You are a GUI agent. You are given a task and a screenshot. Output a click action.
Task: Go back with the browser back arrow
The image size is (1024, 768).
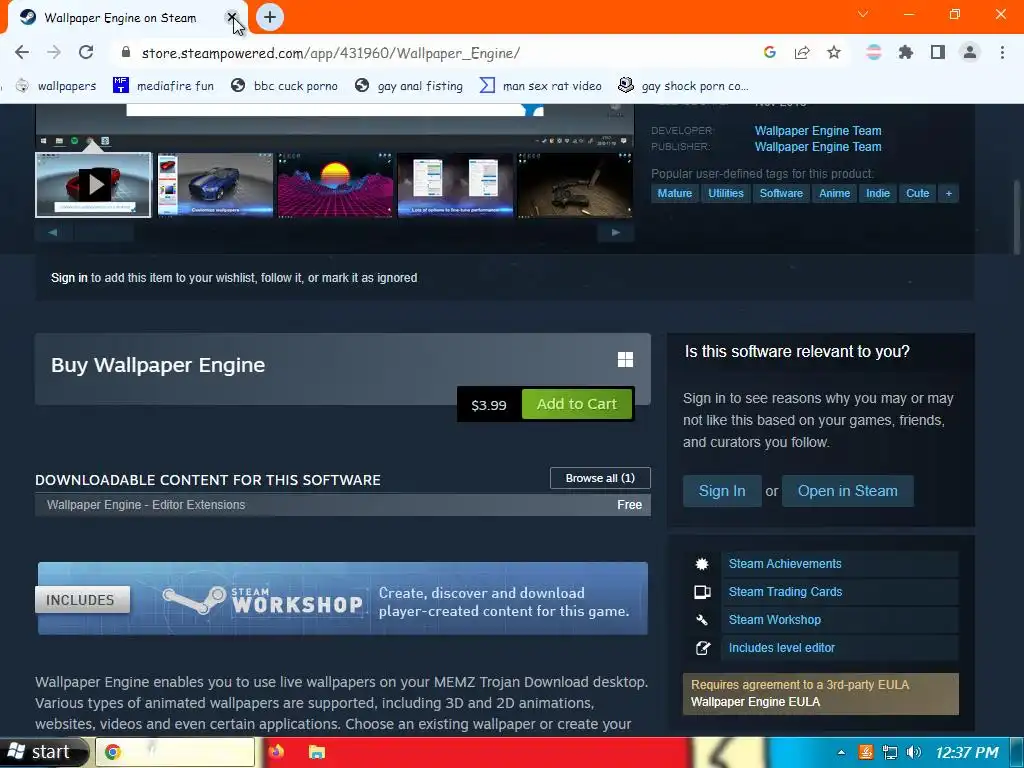22,52
